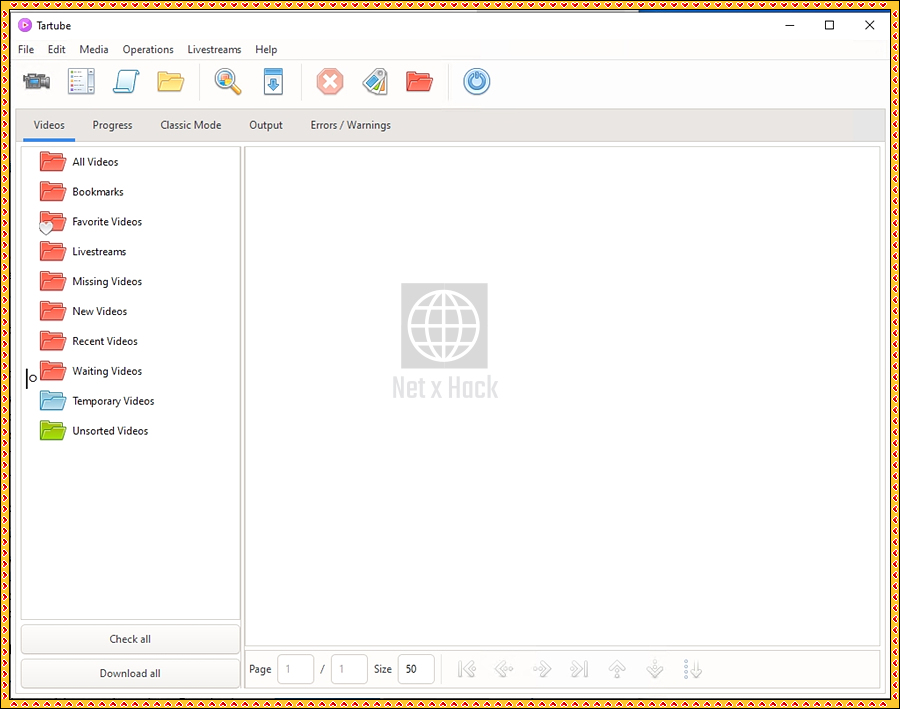900x709 pixels.
Task: Click the Download all button
Action: [x=130, y=673]
